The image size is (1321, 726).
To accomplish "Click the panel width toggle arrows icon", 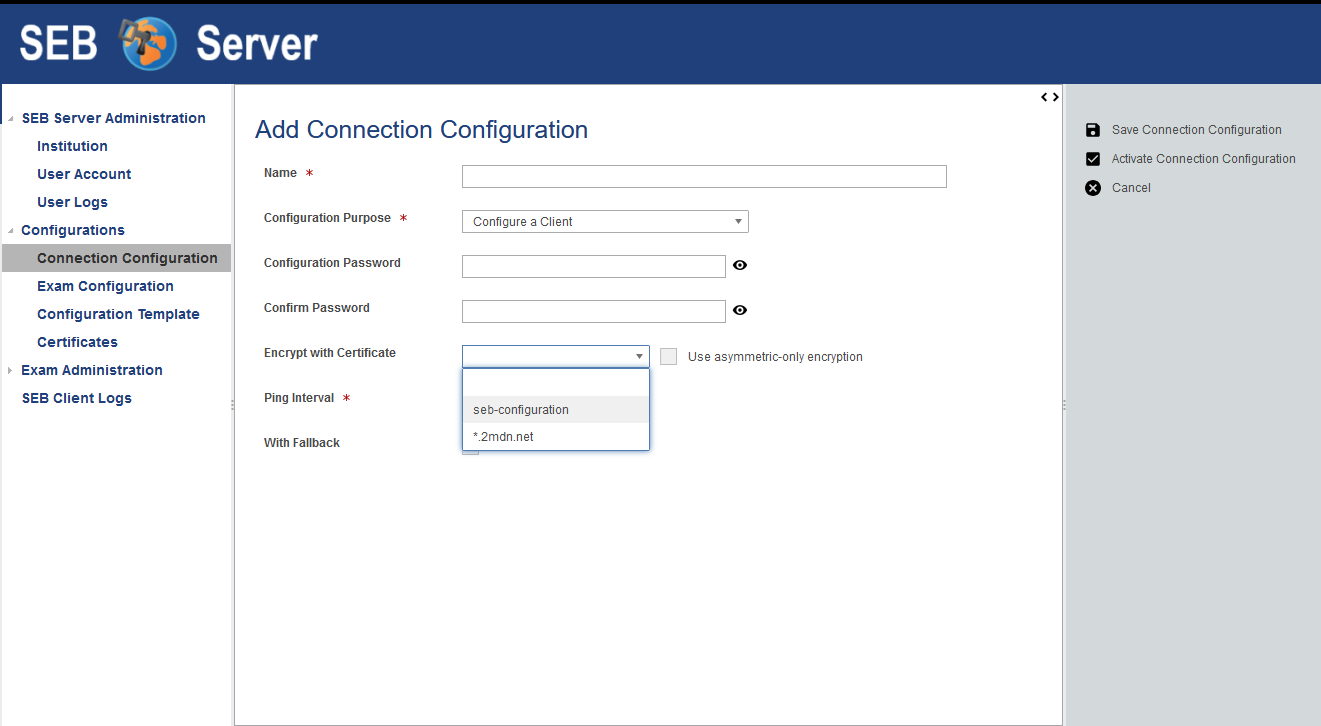I will (x=1049, y=97).
